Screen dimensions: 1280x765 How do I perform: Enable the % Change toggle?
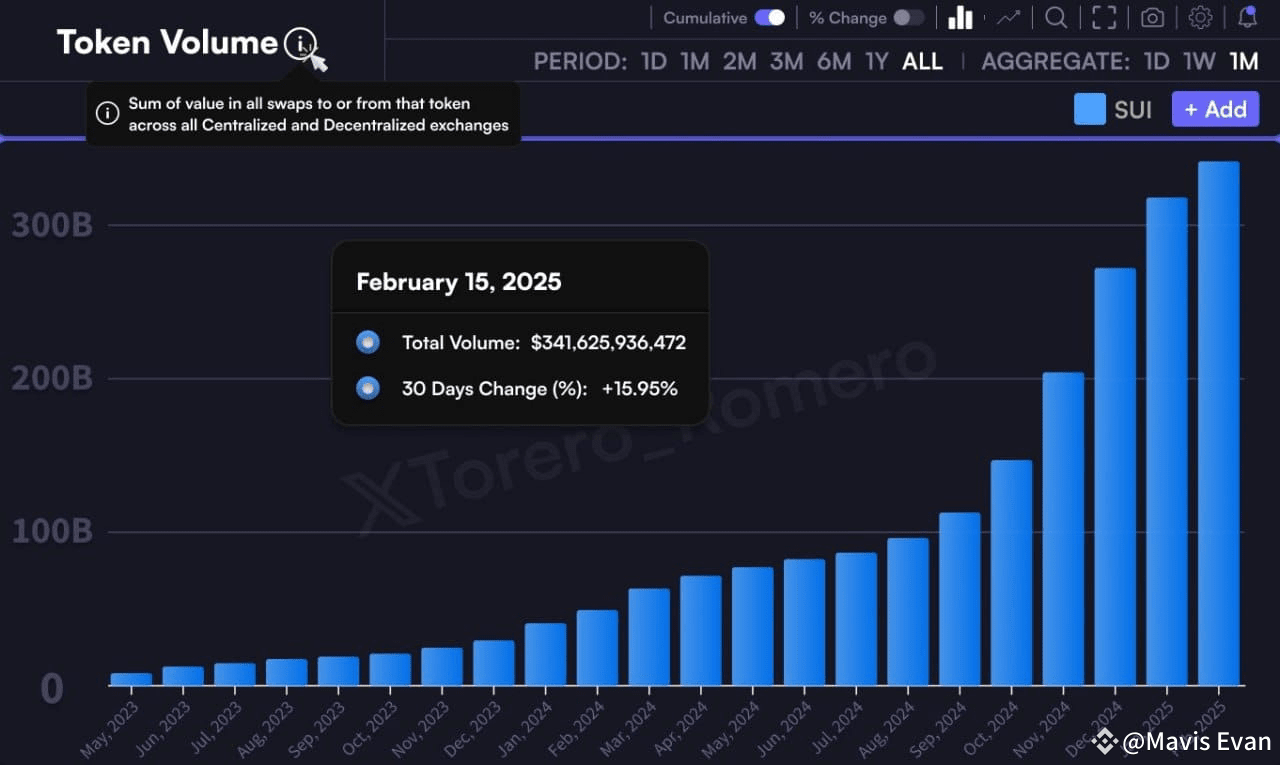click(x=909, y=17)
